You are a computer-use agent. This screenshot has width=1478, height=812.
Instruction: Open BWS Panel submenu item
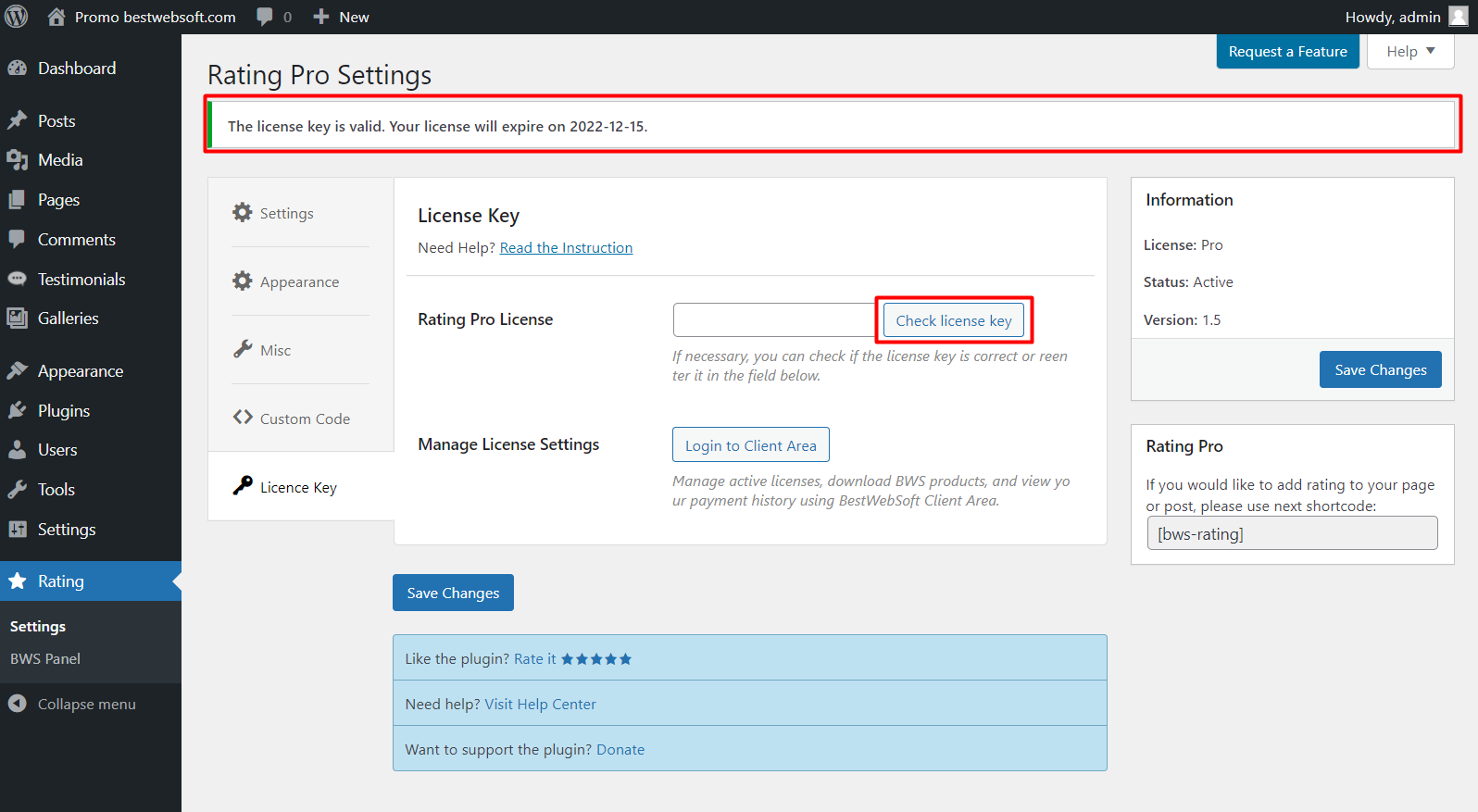45,659
